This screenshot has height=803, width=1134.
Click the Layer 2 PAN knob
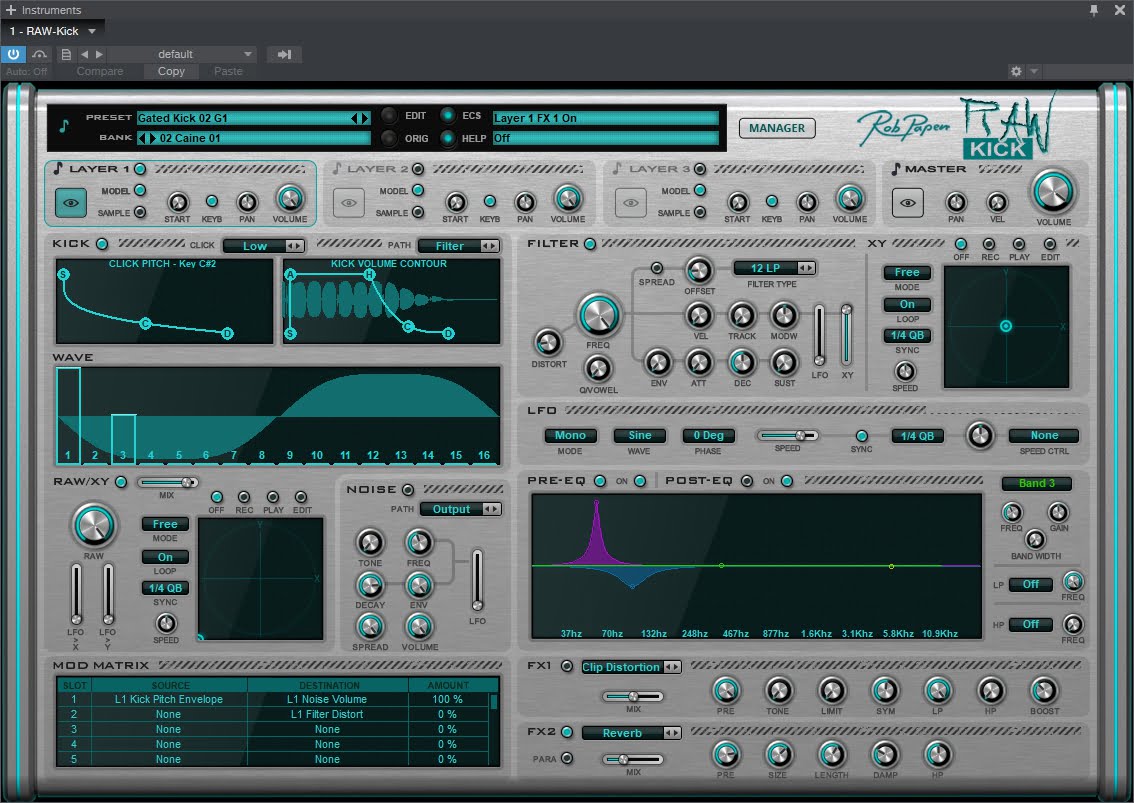525,202
